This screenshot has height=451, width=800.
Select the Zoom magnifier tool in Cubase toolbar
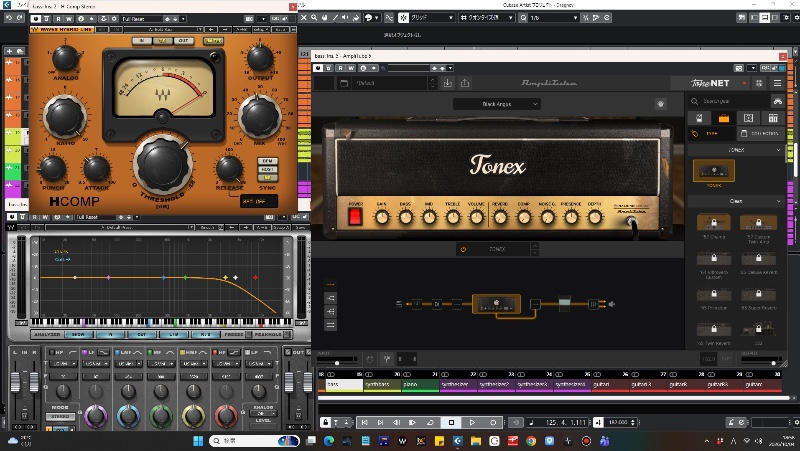(314, 17)
